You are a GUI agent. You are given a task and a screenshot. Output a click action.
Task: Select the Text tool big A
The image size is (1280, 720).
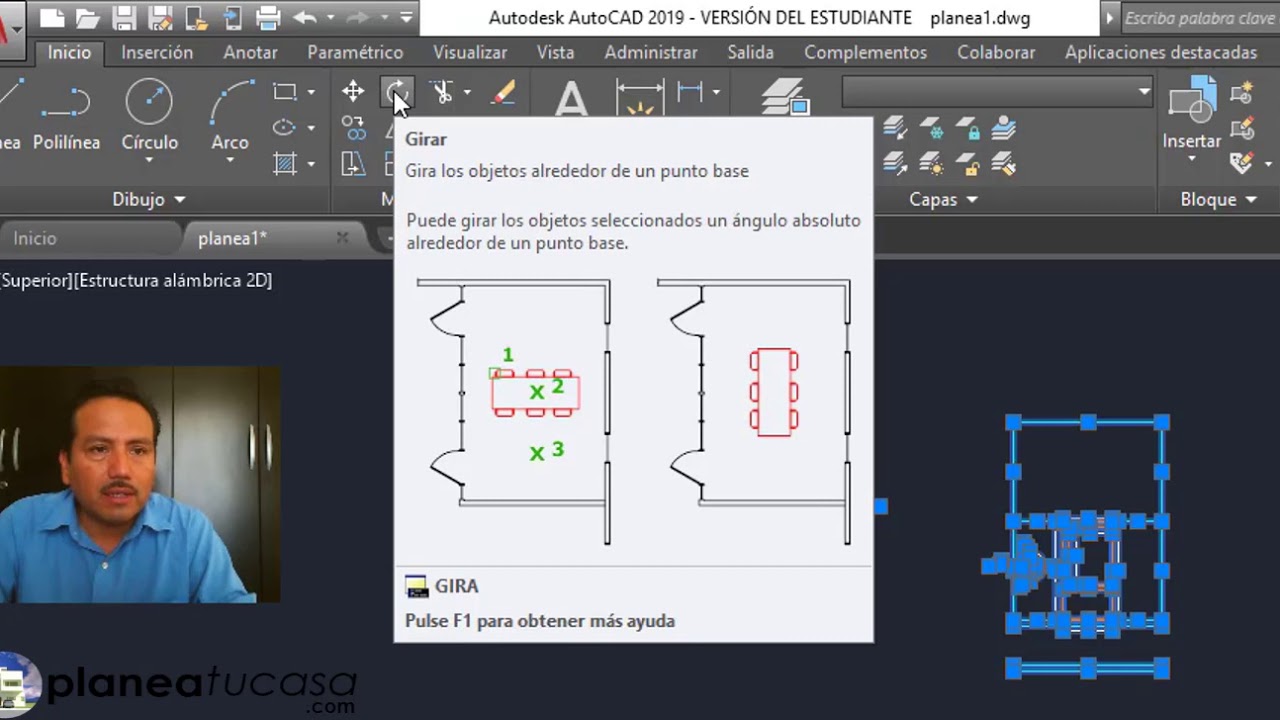click(x=571, y=100)
